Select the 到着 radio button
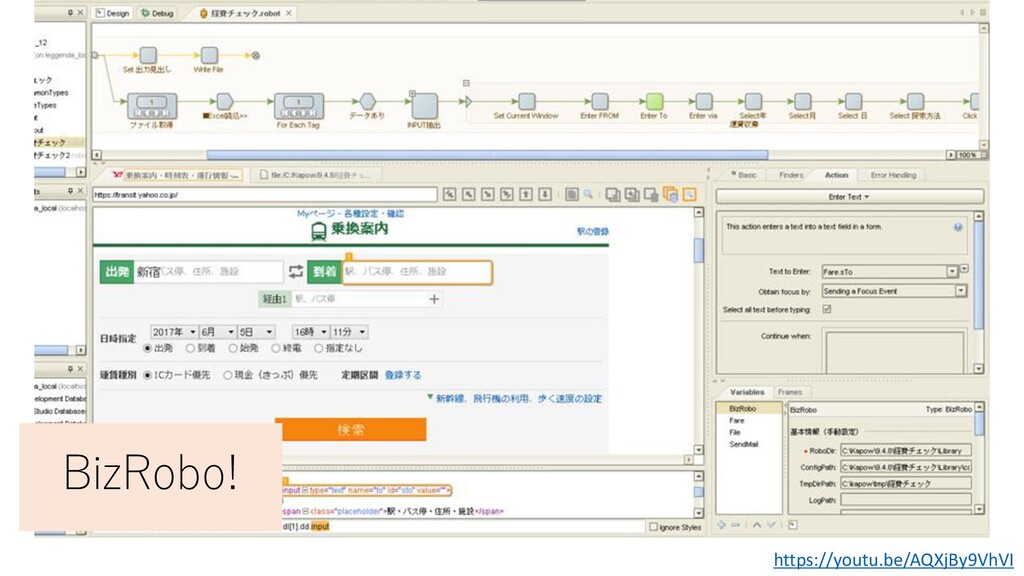The width and height of the screenshot is (1024, 576). click(x=190, y=349)
